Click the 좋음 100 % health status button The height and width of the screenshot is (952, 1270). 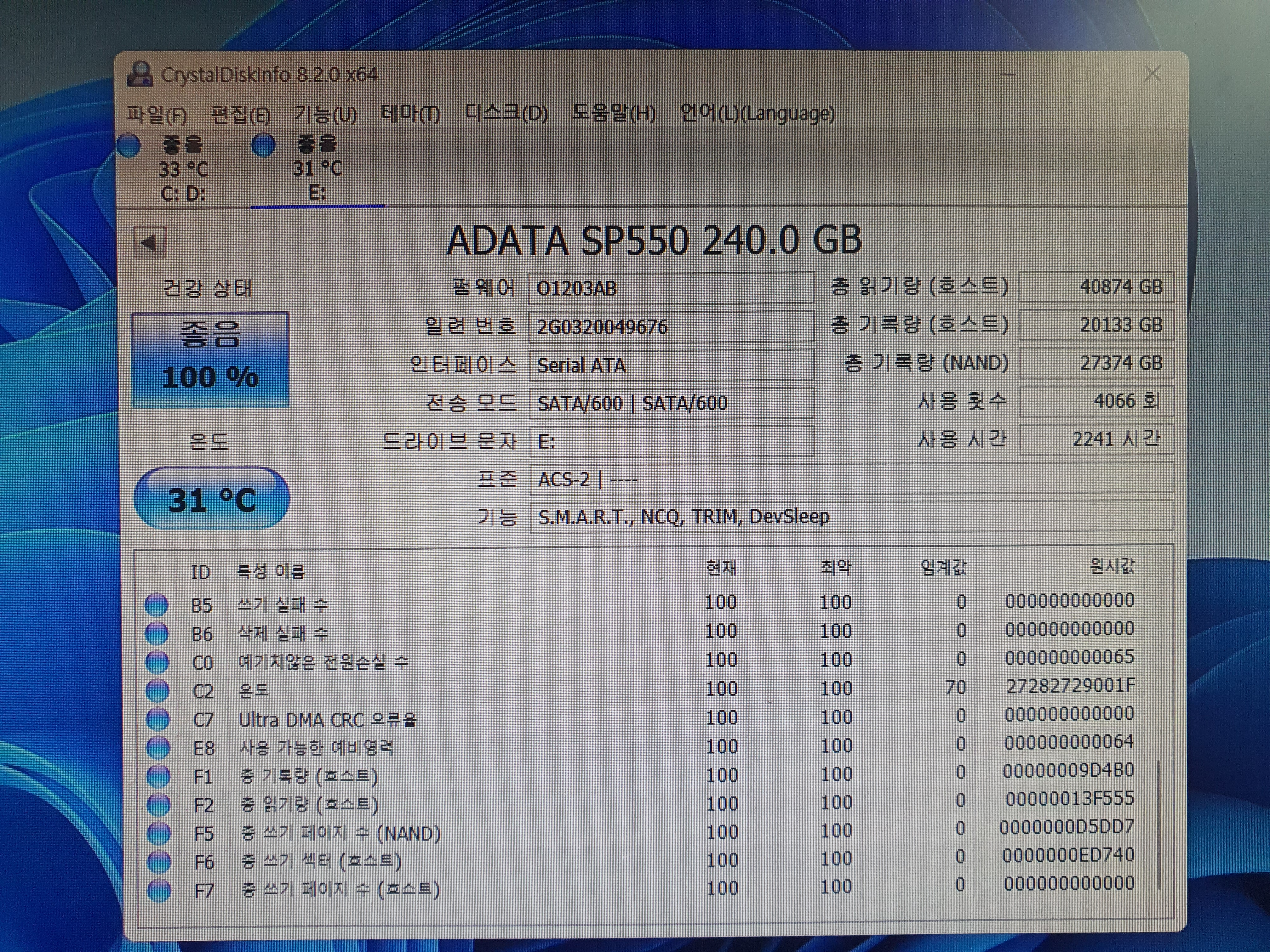(x=210, y=359)
